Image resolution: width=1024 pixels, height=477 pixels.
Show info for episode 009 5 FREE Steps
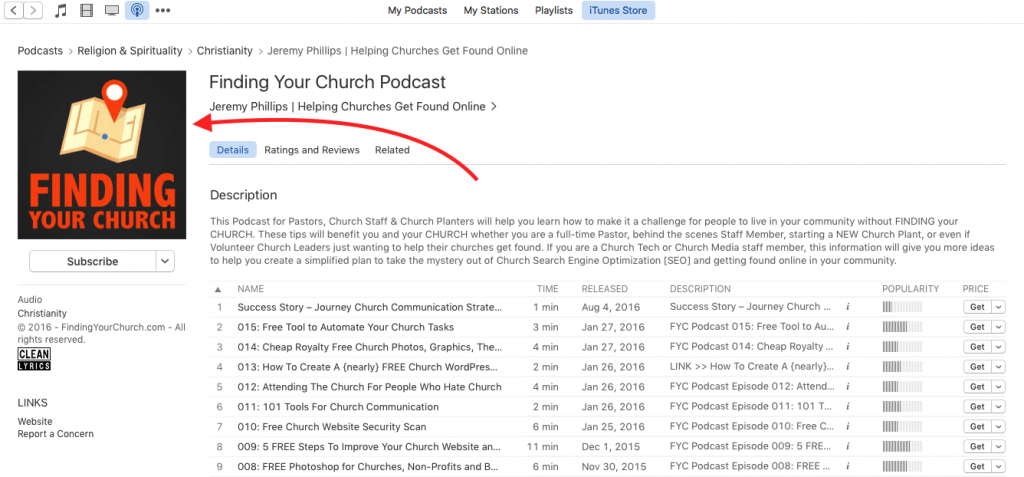coord(848,446)
